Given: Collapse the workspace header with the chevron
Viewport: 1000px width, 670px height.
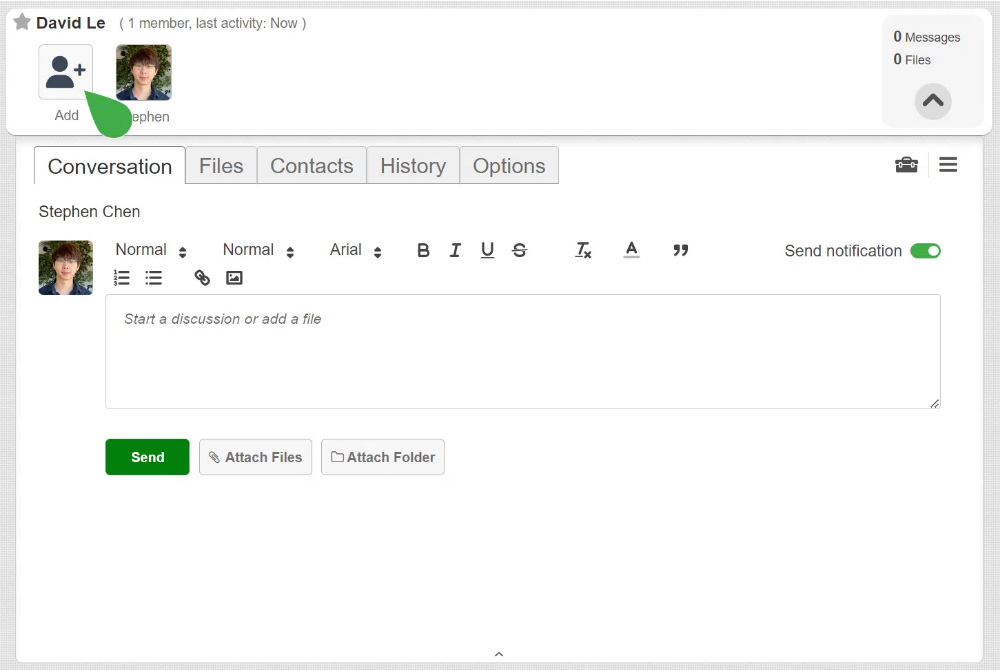Looking at the screenshot, I should [x=932, y=101].
